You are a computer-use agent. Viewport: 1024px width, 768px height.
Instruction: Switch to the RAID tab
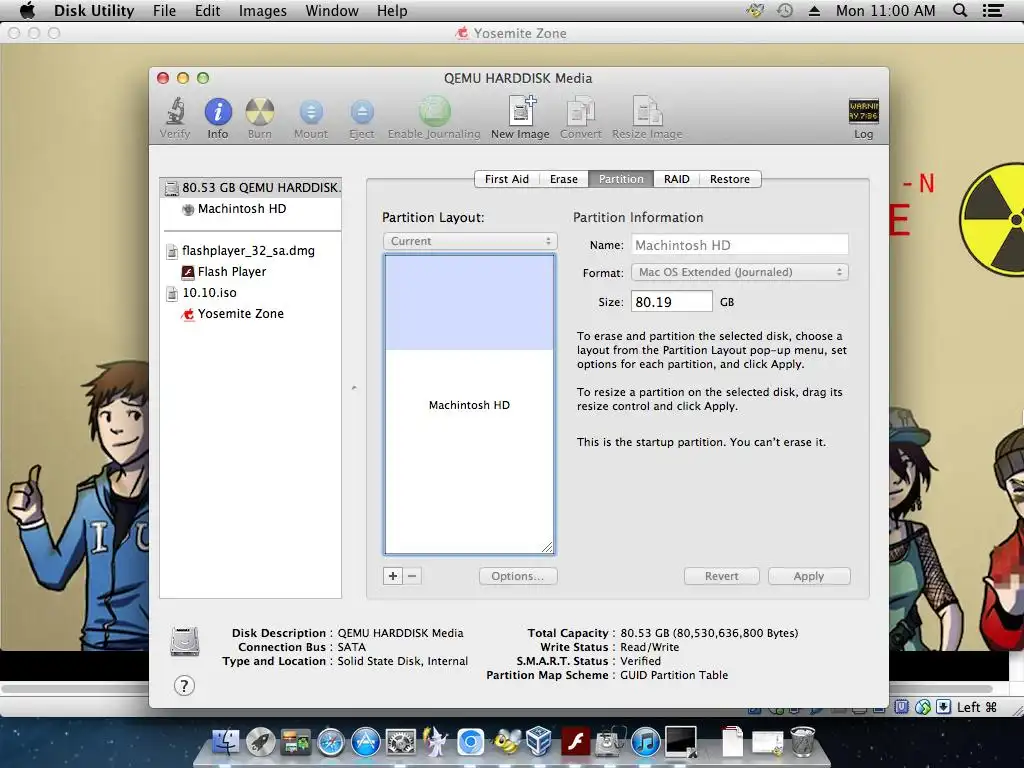(x=677, y=179)
